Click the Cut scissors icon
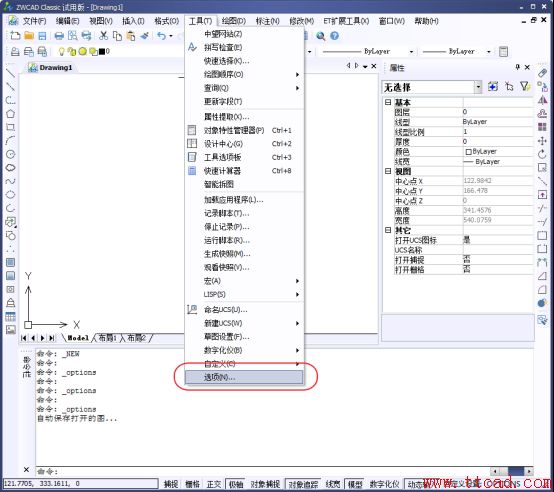 [x=104, y=36]
